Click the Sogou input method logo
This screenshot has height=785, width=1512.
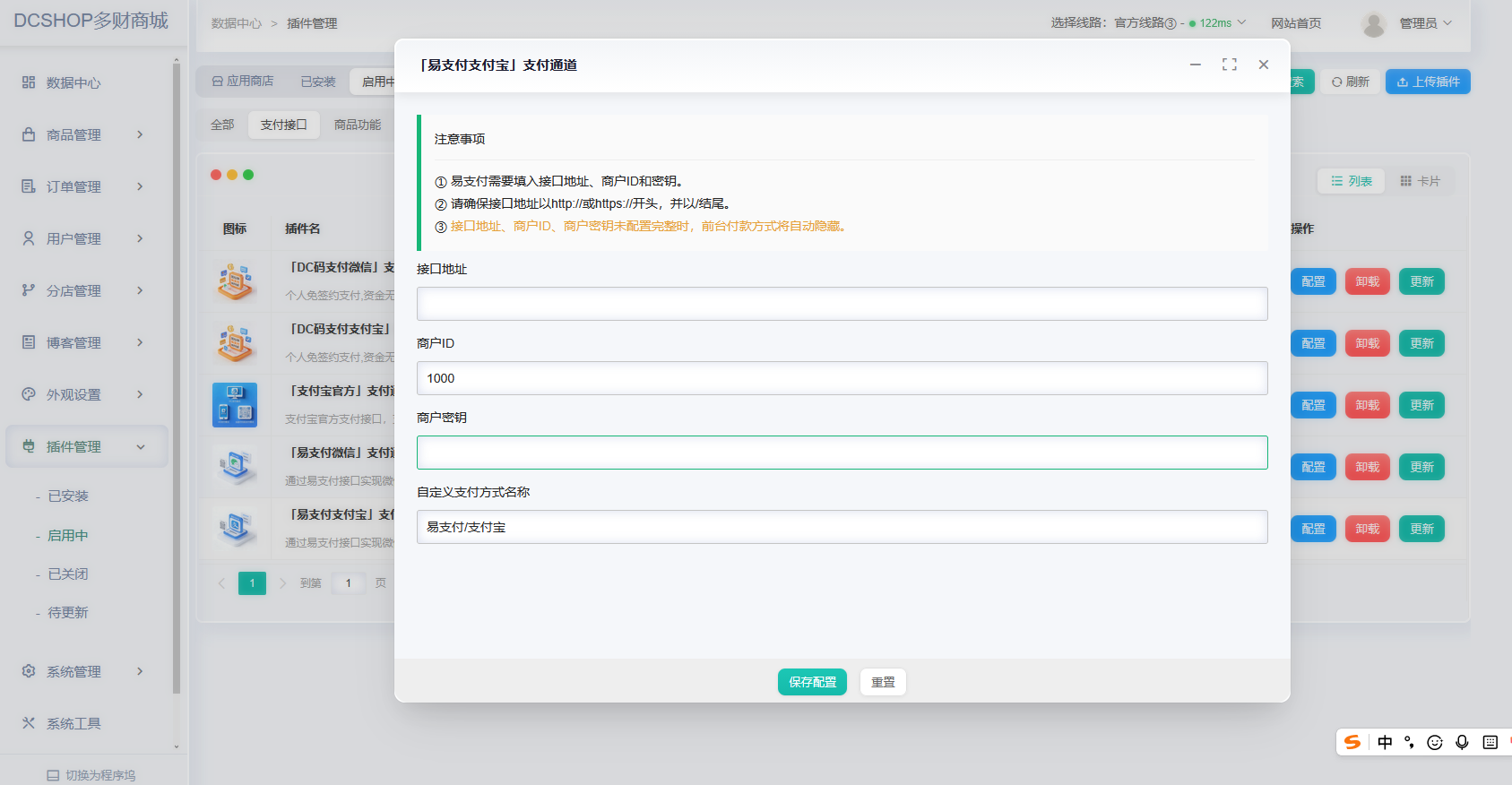(x=1352, y=742)
